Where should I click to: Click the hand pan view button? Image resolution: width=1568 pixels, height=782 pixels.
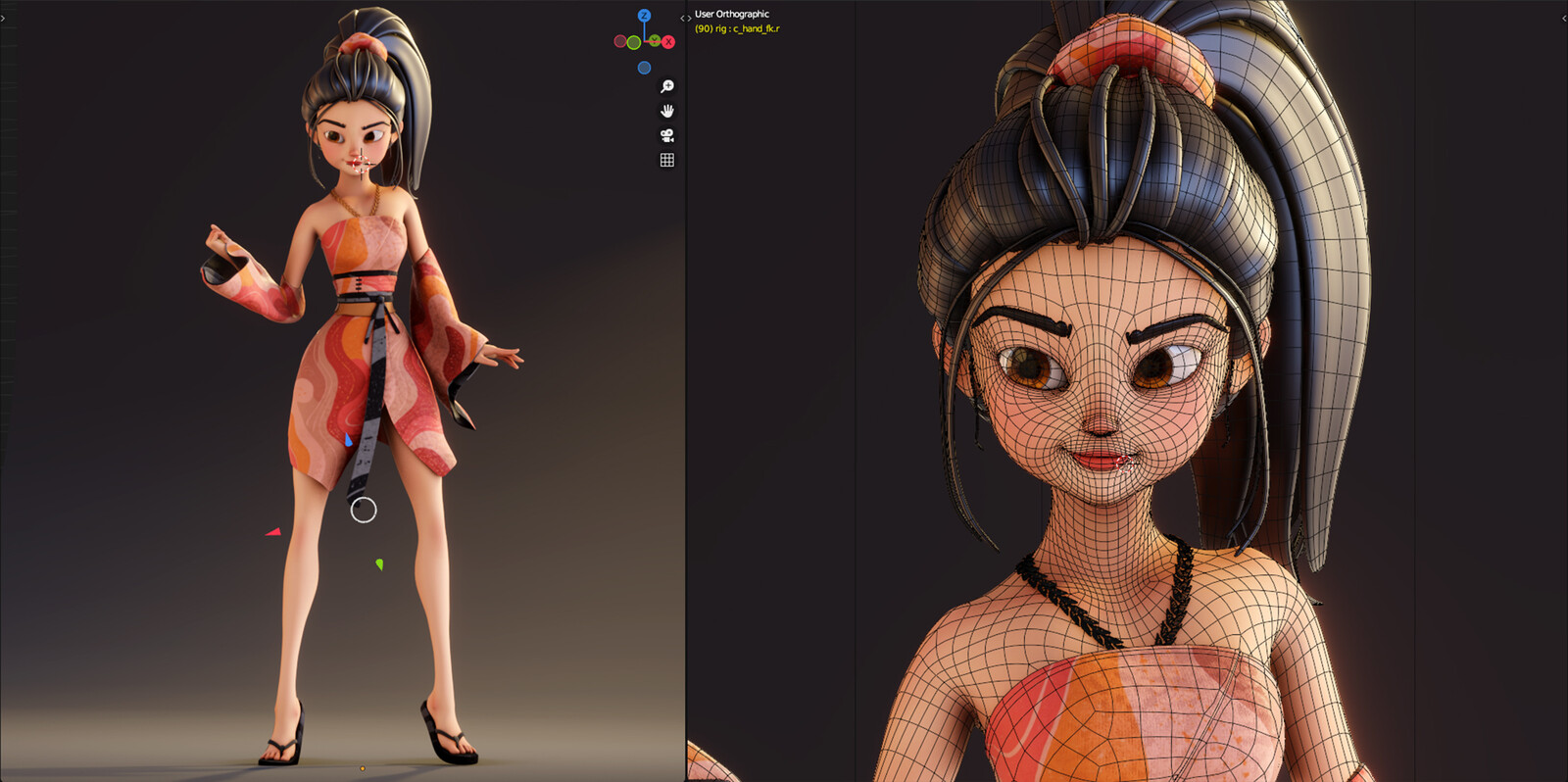tap(667, 111)
